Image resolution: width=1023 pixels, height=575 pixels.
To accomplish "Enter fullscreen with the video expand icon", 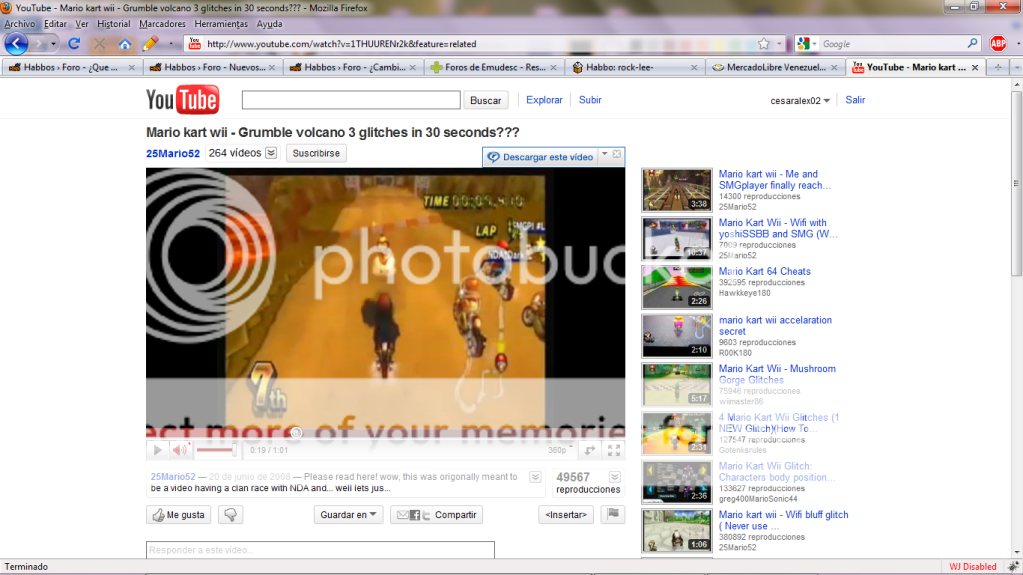I will [614, 451].
